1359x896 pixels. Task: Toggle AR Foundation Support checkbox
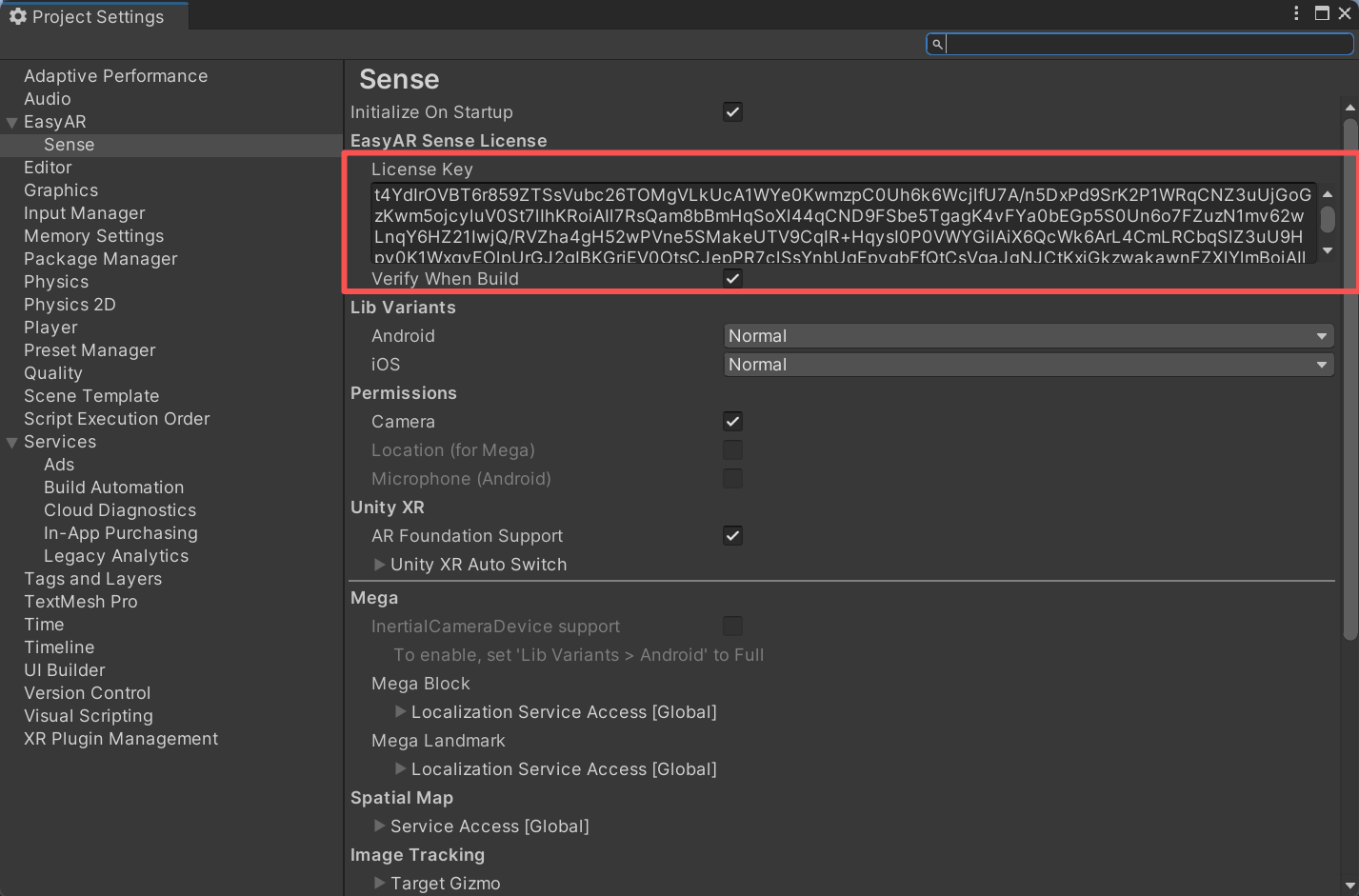click(x=732, y=536)
